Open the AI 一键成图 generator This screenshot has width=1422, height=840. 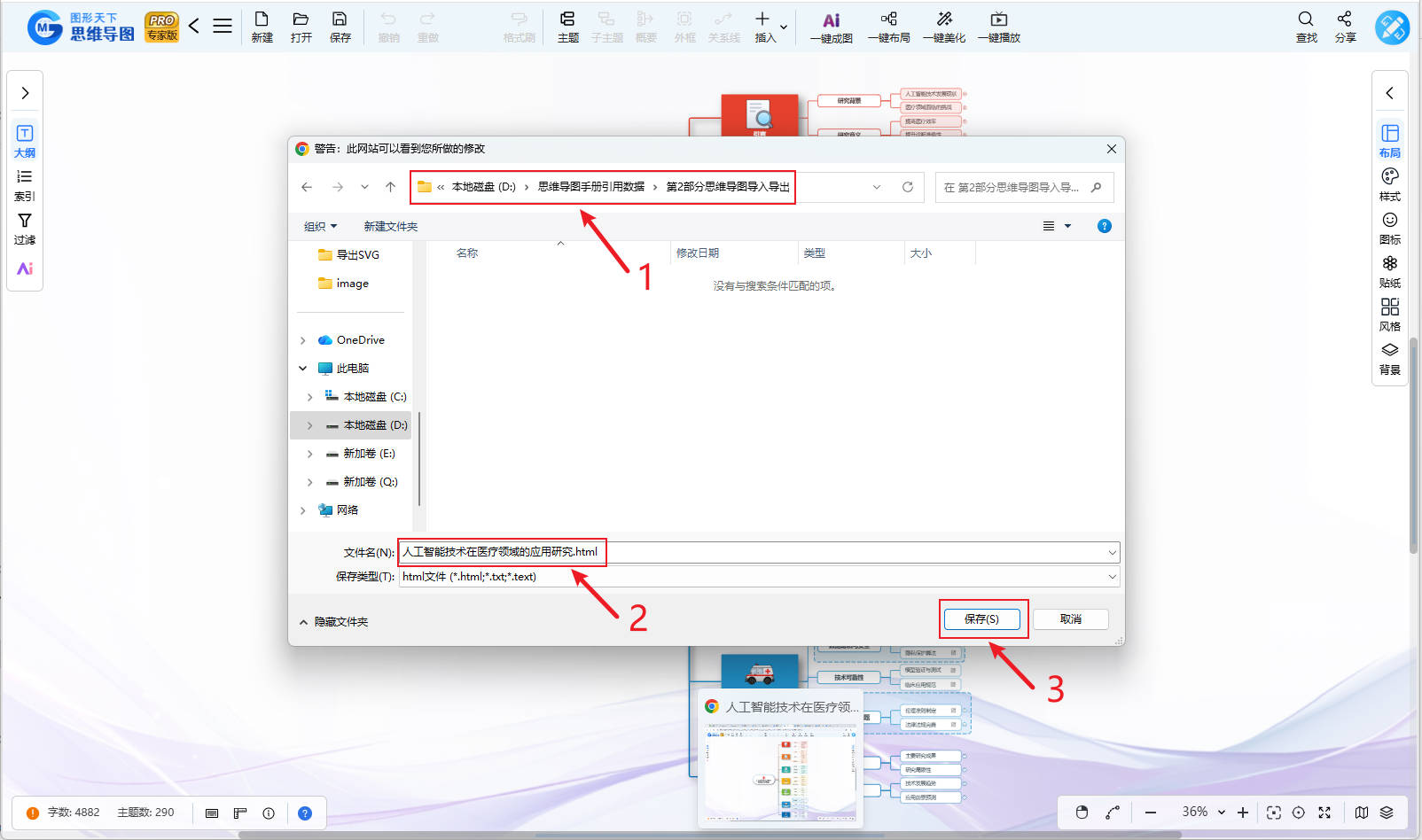(831, 27)
